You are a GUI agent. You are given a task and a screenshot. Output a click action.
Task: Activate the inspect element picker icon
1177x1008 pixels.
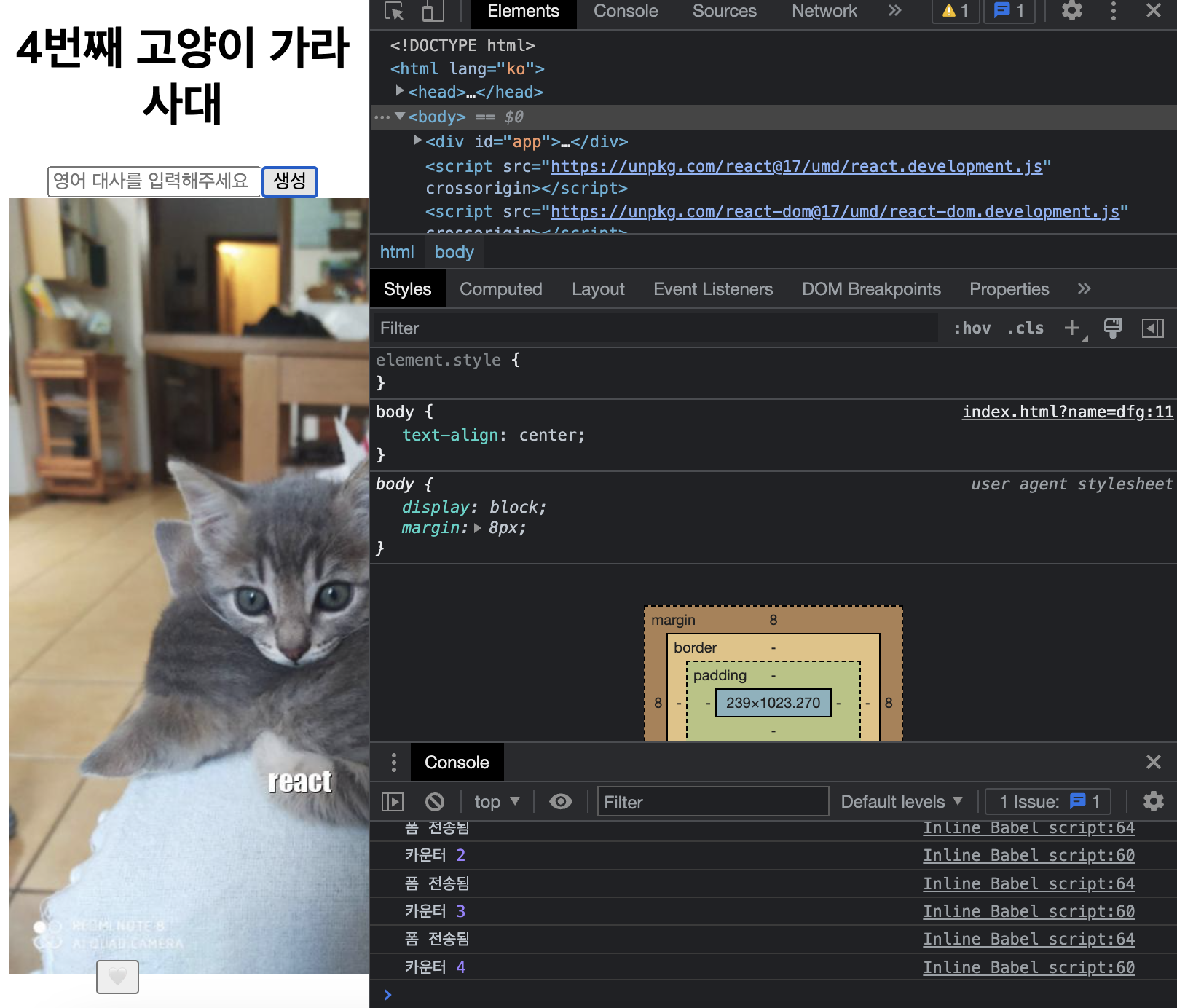point(394,11)
